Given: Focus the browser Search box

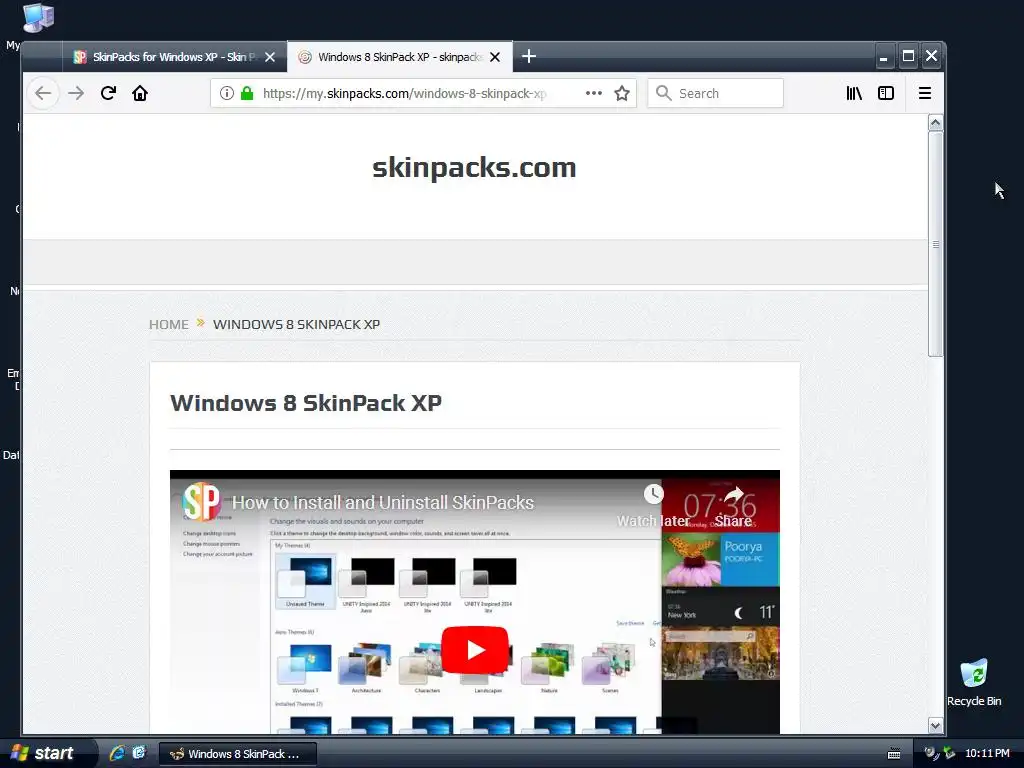Looking at the screenshot, I should click(716, 93).
